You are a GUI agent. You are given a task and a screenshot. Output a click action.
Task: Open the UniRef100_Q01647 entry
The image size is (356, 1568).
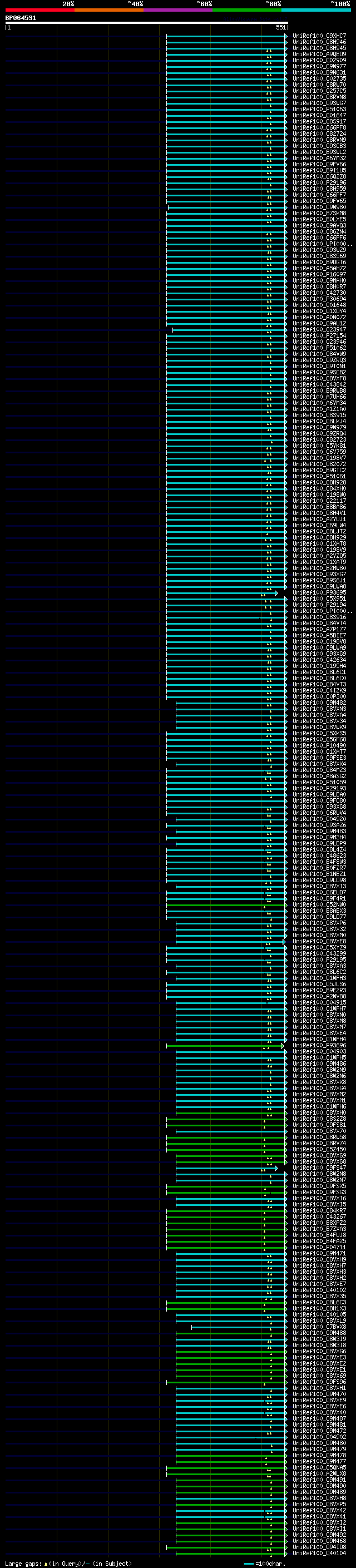(x=319, y=116)
